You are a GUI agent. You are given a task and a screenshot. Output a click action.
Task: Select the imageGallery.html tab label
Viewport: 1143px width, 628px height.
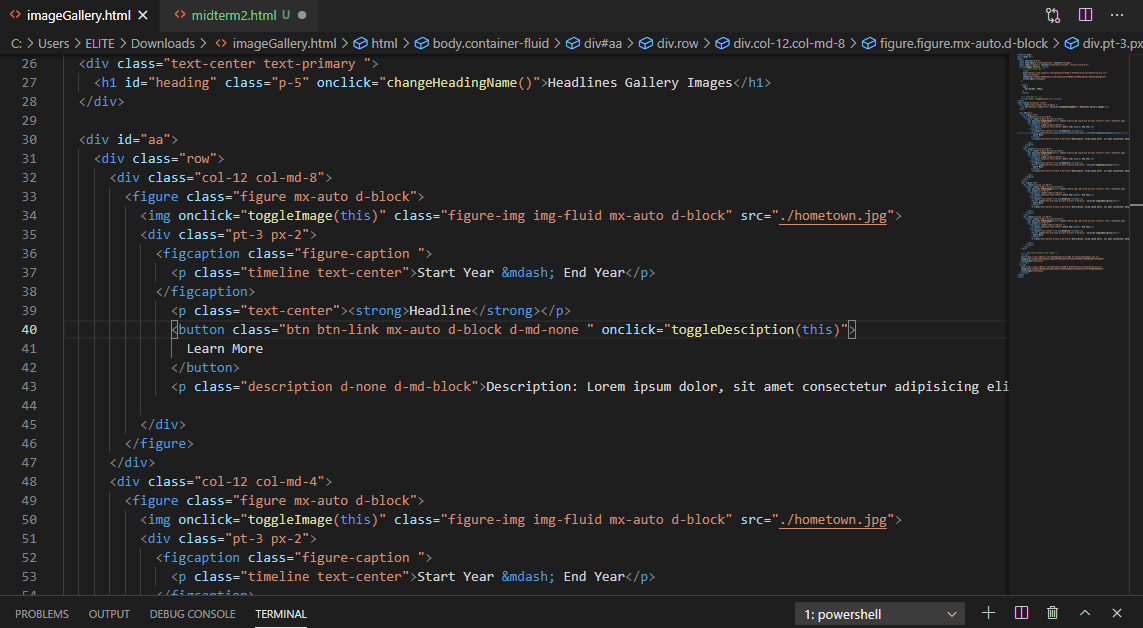pos(79,15)
